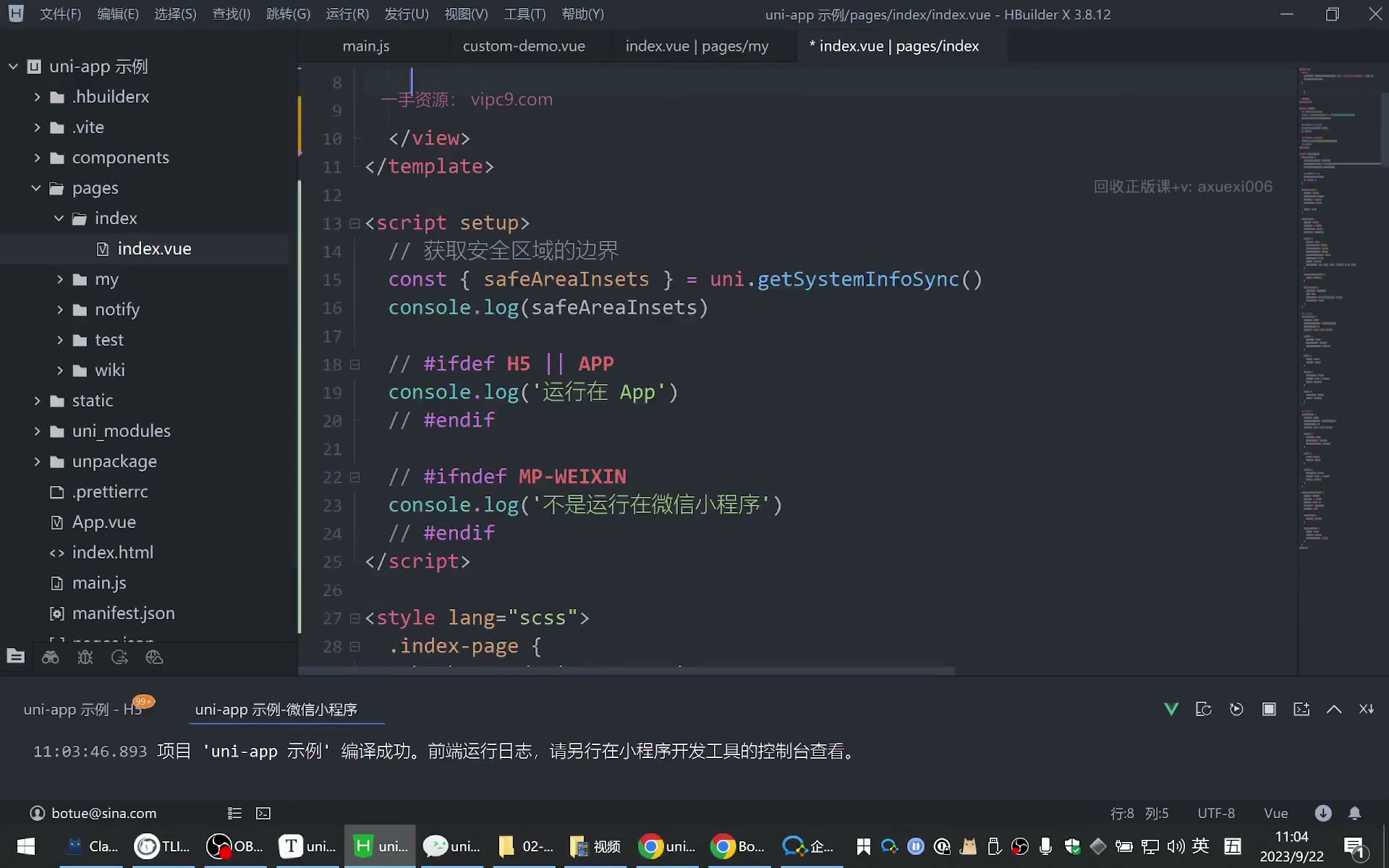Image resolution: width=1389 pixels, height=868 pixels.
Task: Open a new terminal via console icon
Action: coord(1301,709)
